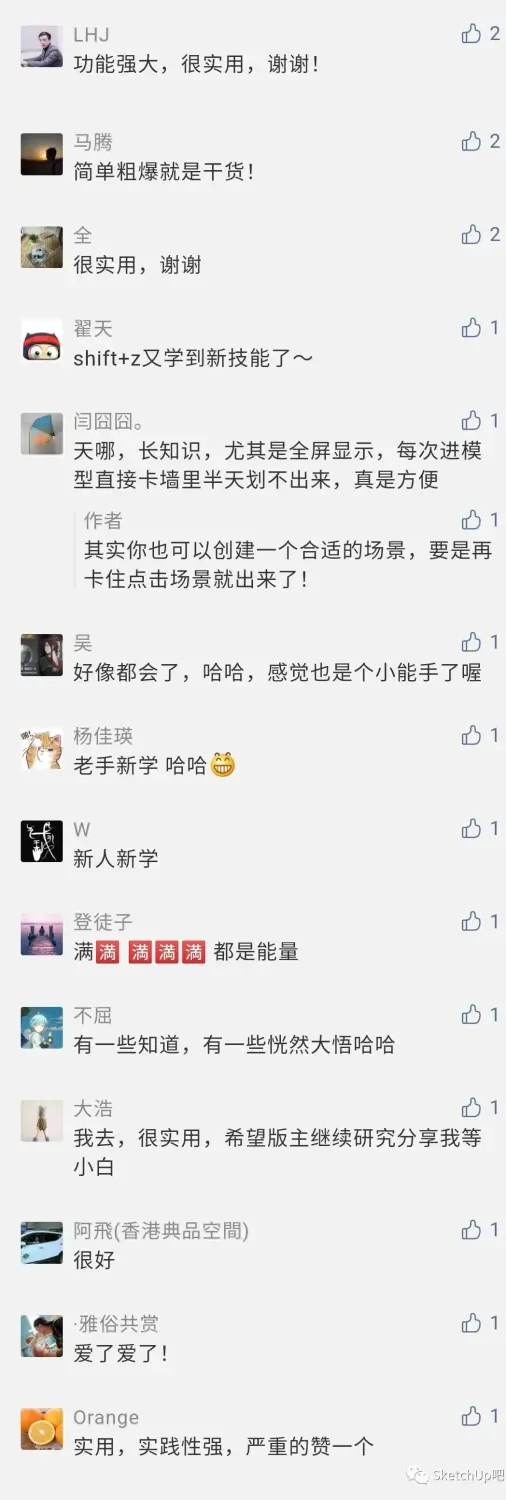Tap the username ·雅俗共赏

[x=116, y=1324]
